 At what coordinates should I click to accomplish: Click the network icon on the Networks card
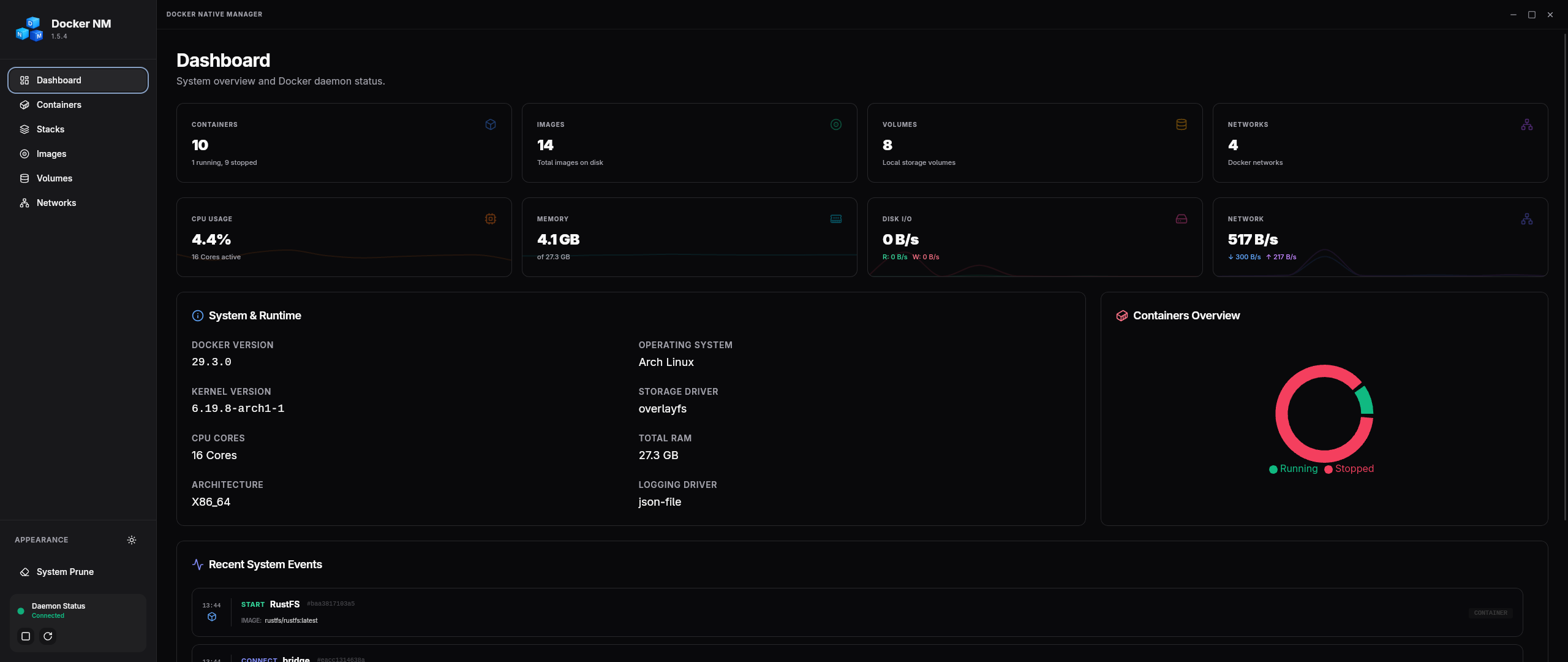(1527, 124)
